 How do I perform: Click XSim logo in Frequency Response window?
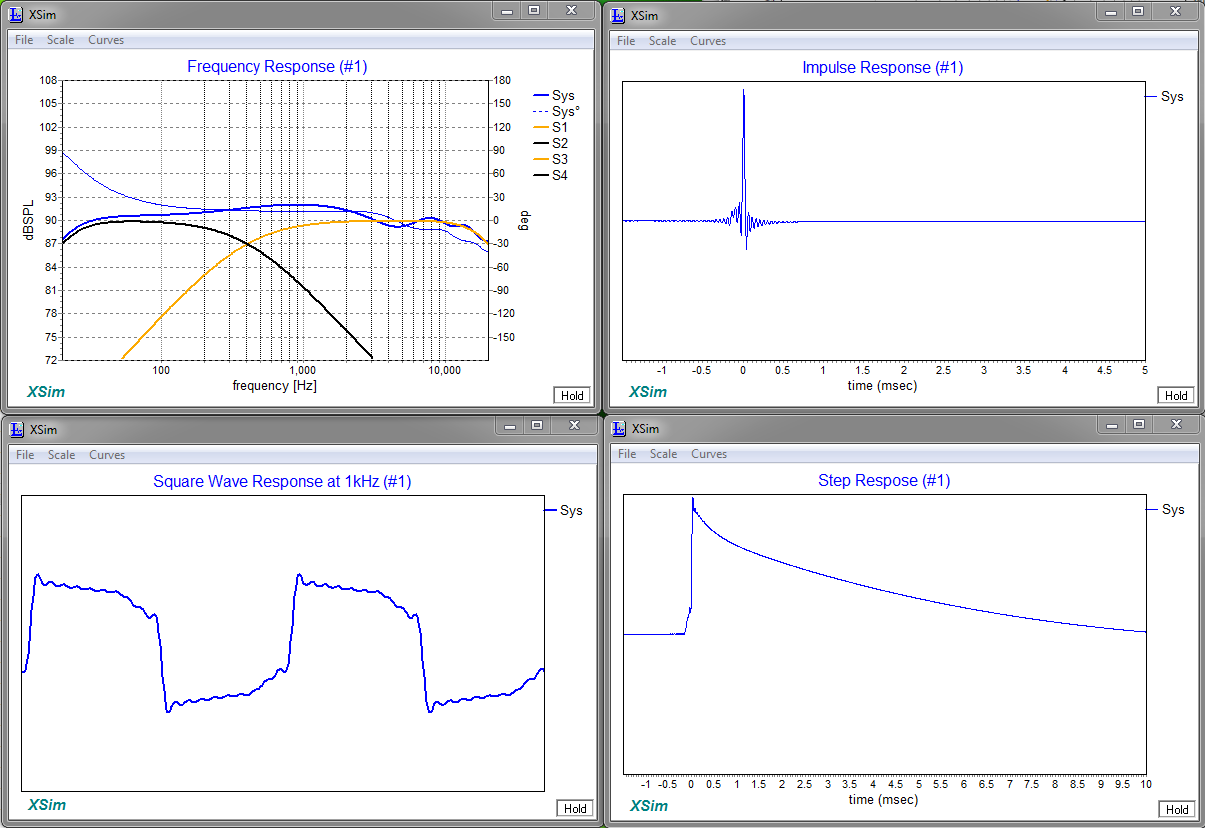pyautogui.click(x=45, y=392)
